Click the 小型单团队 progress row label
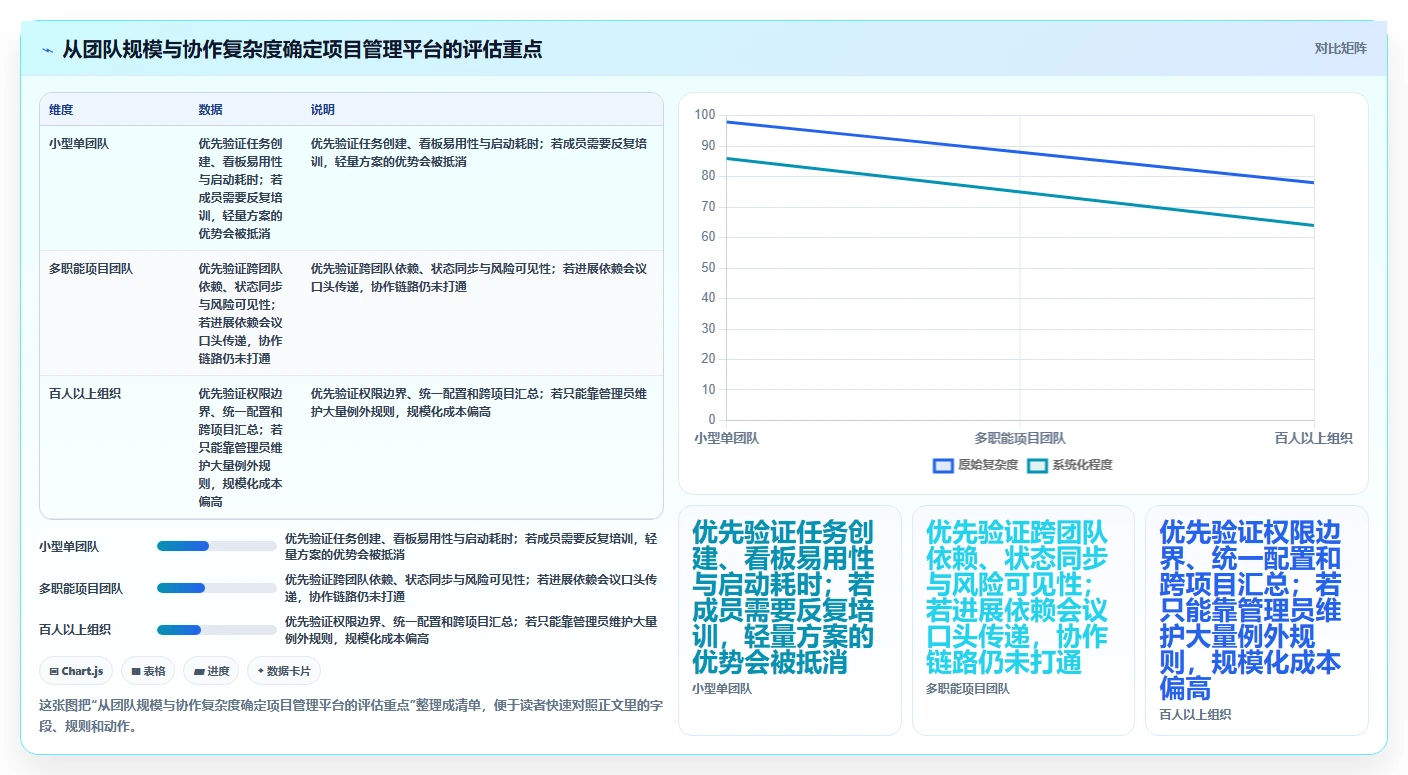Viewport: 1408px width, 775px height. pos(69,547)
